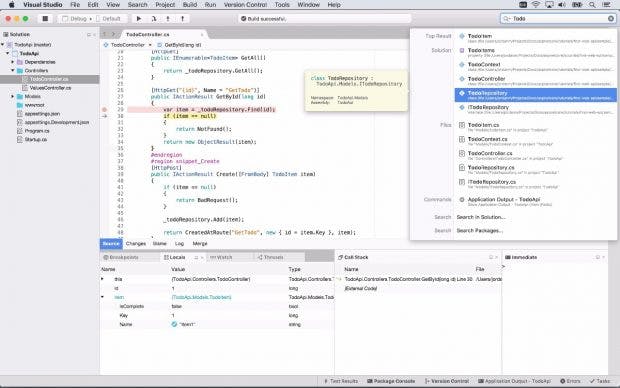Expand the 'this' variable in Locals
This screenshot has width=620, height=388.
(x=102, y=279)
